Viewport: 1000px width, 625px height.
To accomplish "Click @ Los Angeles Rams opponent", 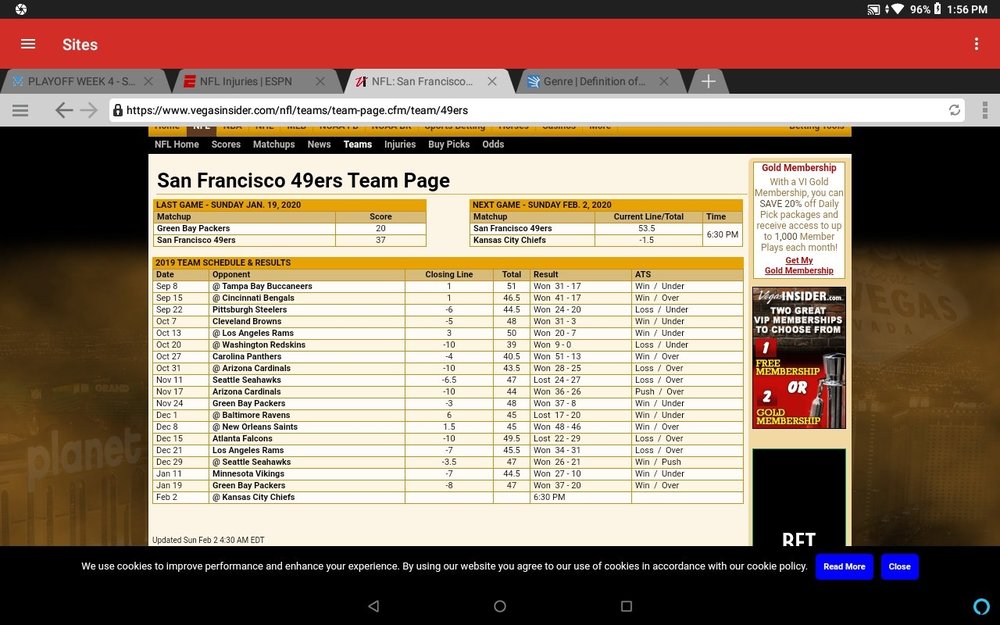I will tap(253, 333).
